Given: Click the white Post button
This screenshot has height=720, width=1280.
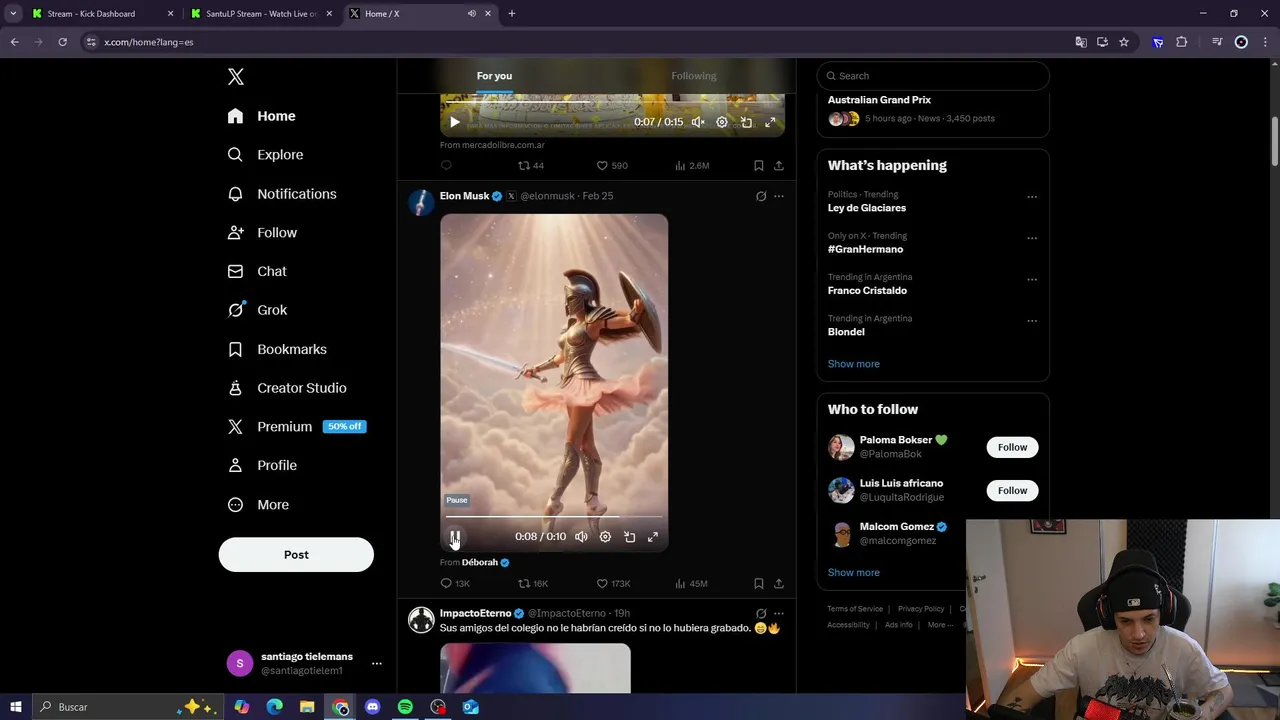Looking at the screenshot, I should click(296, 555).
